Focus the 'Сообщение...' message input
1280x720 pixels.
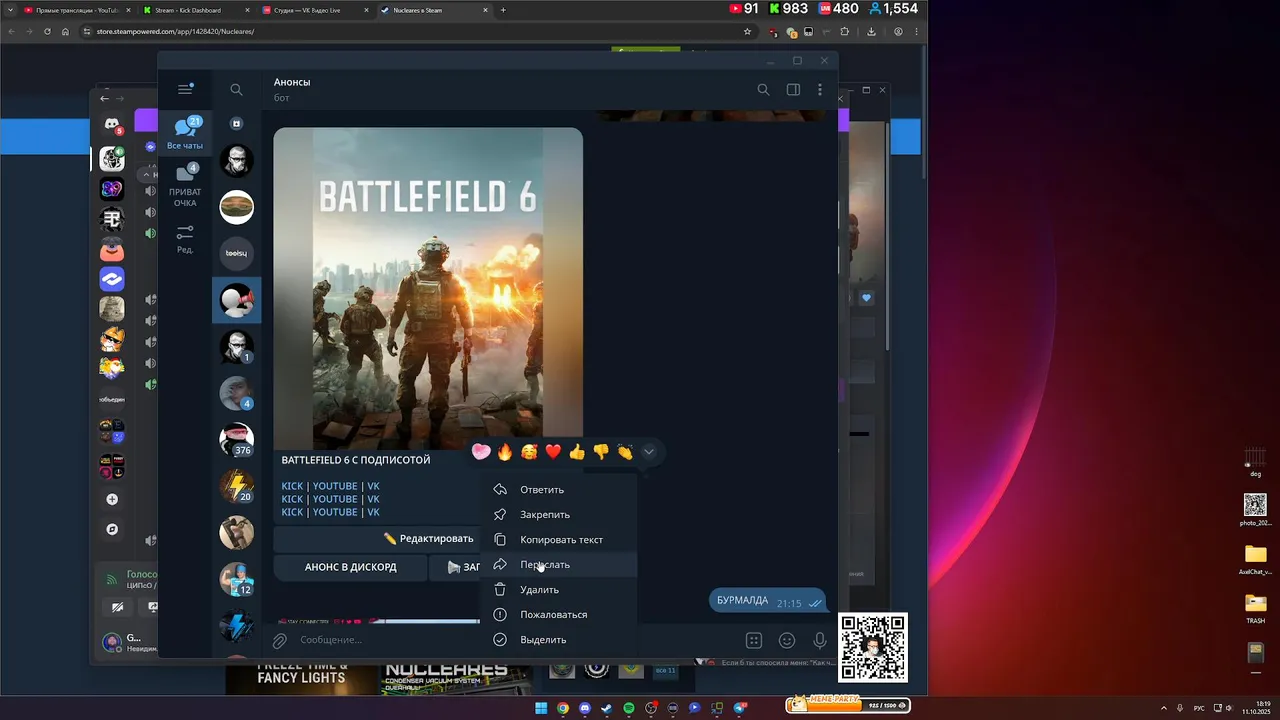(x=515, y=640)
